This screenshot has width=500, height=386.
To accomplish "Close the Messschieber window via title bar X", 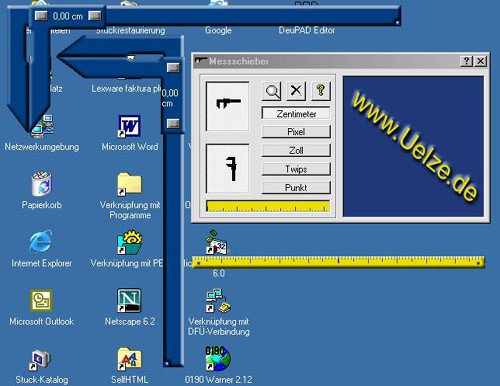I will (480, 61).
